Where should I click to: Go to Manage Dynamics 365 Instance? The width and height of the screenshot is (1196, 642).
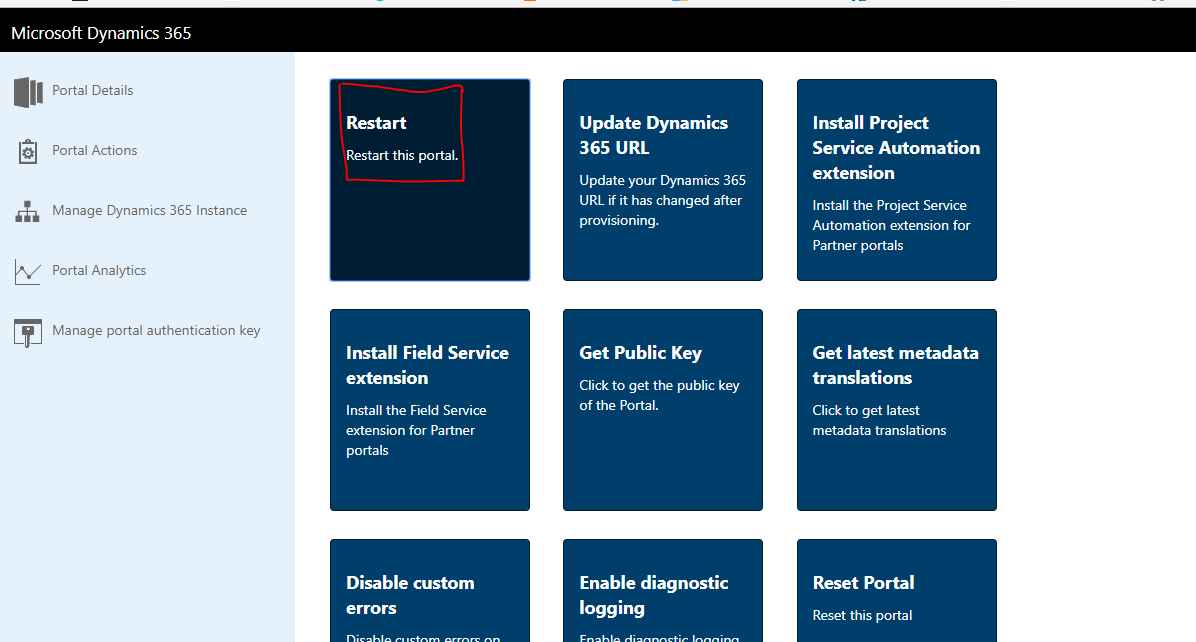tap(150, 210)
